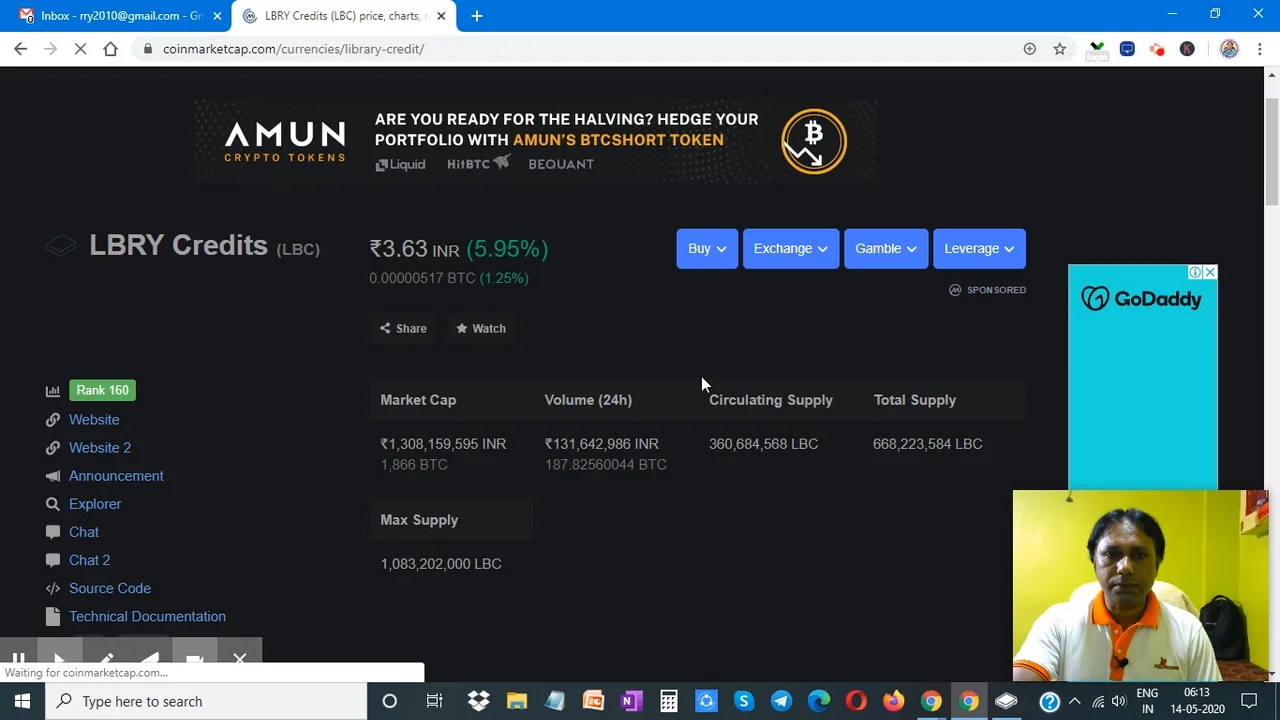Open Skype from the taskbar

743,701
